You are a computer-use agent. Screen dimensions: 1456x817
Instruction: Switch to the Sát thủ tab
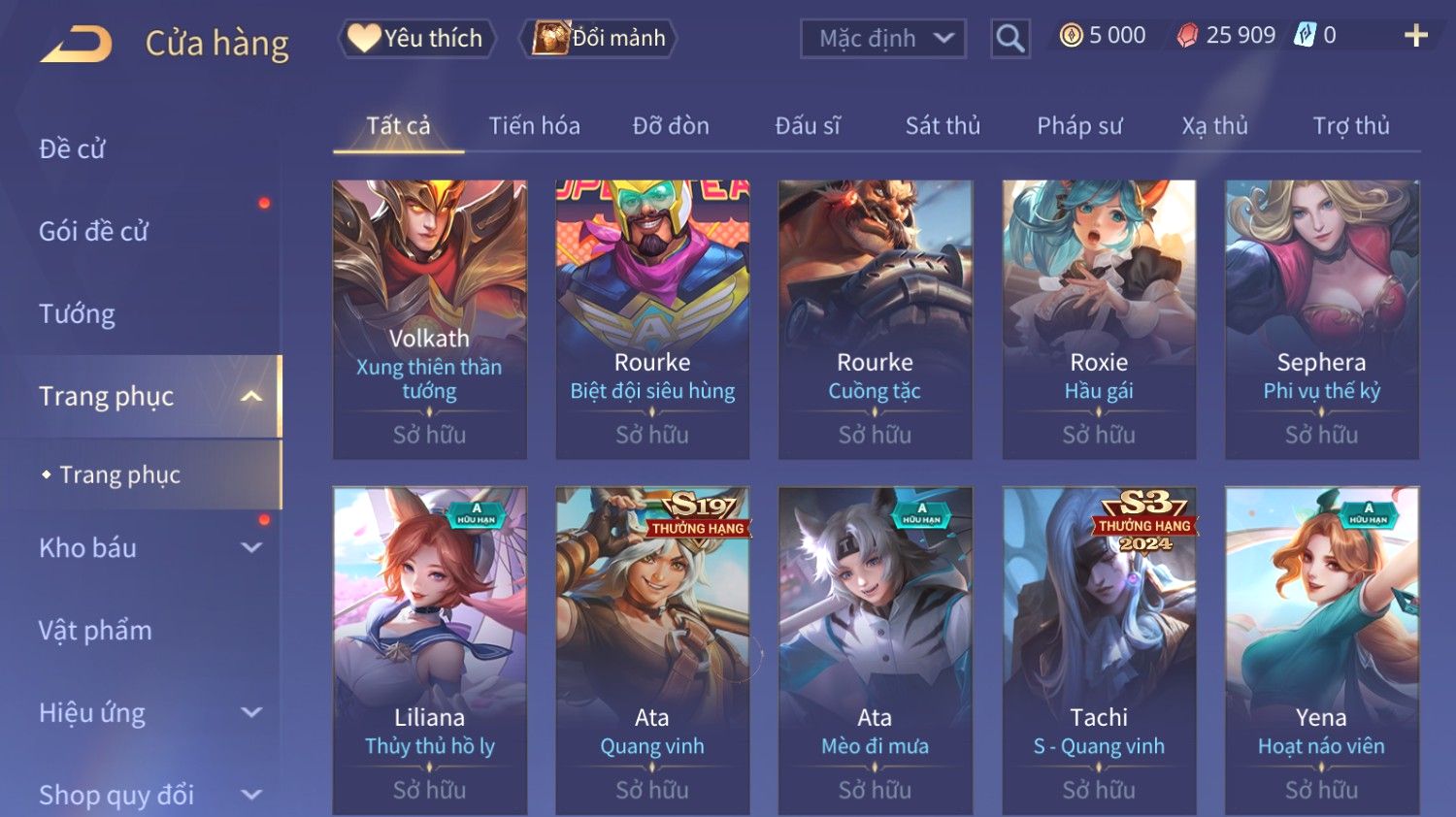coord(943,126)
